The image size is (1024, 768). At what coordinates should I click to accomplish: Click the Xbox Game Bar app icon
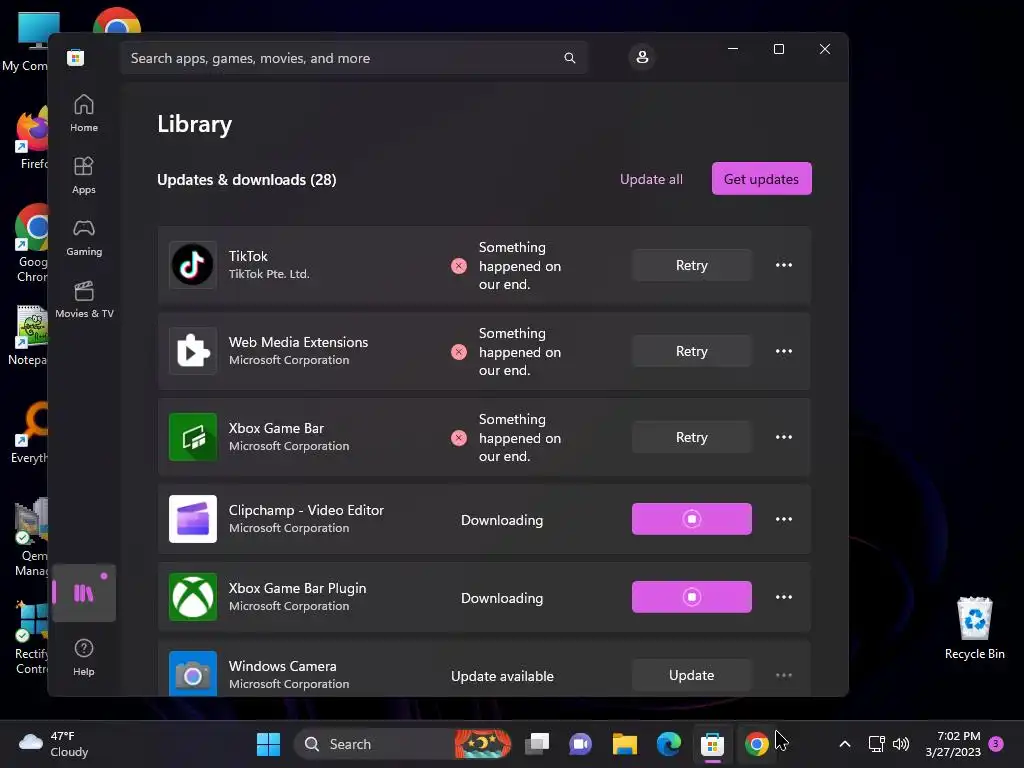(x=193, y=437)
